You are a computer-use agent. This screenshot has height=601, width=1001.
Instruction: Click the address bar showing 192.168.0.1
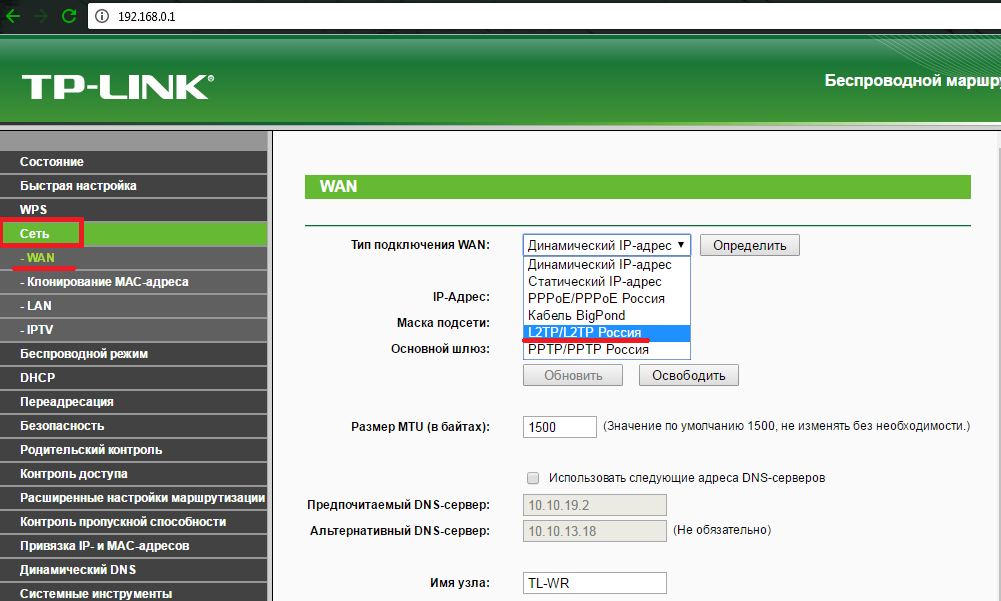click(x=543, y=17)
